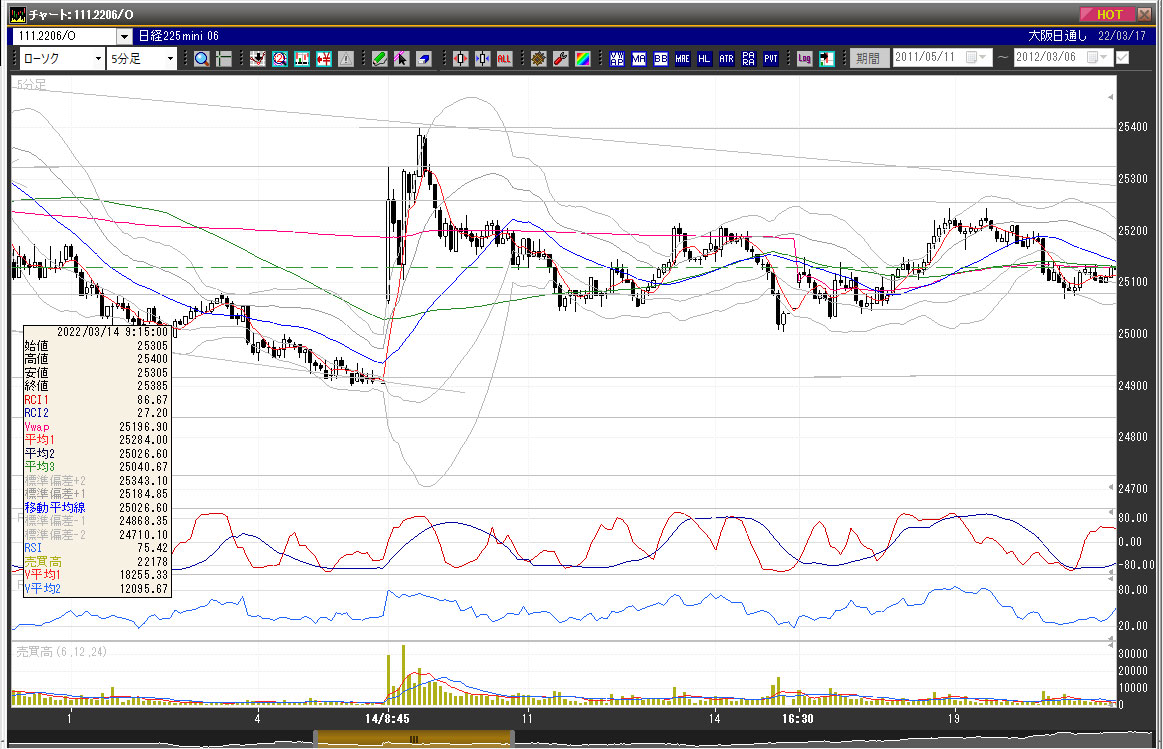1163x749 pixels.
Task: Click the 大阪日通し session label
Action: pyautogui.click(x=1058, y=36)
